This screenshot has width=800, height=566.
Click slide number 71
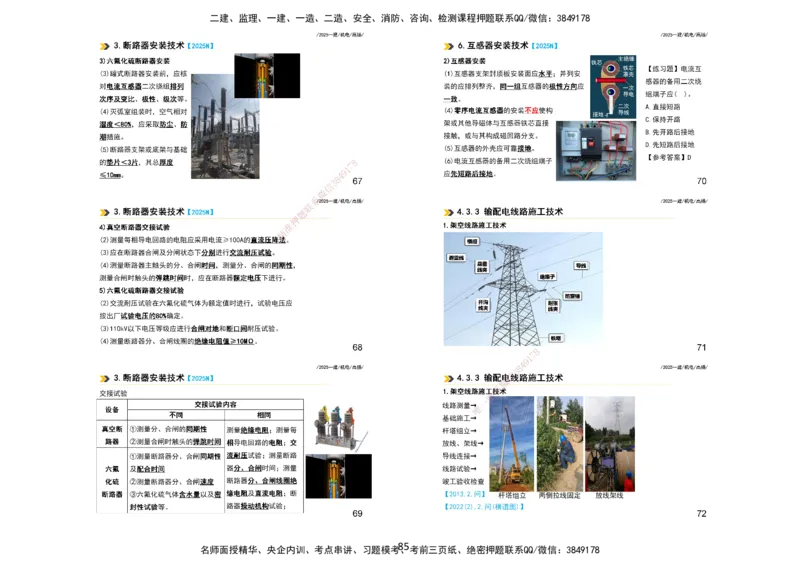tap(702, 348)
